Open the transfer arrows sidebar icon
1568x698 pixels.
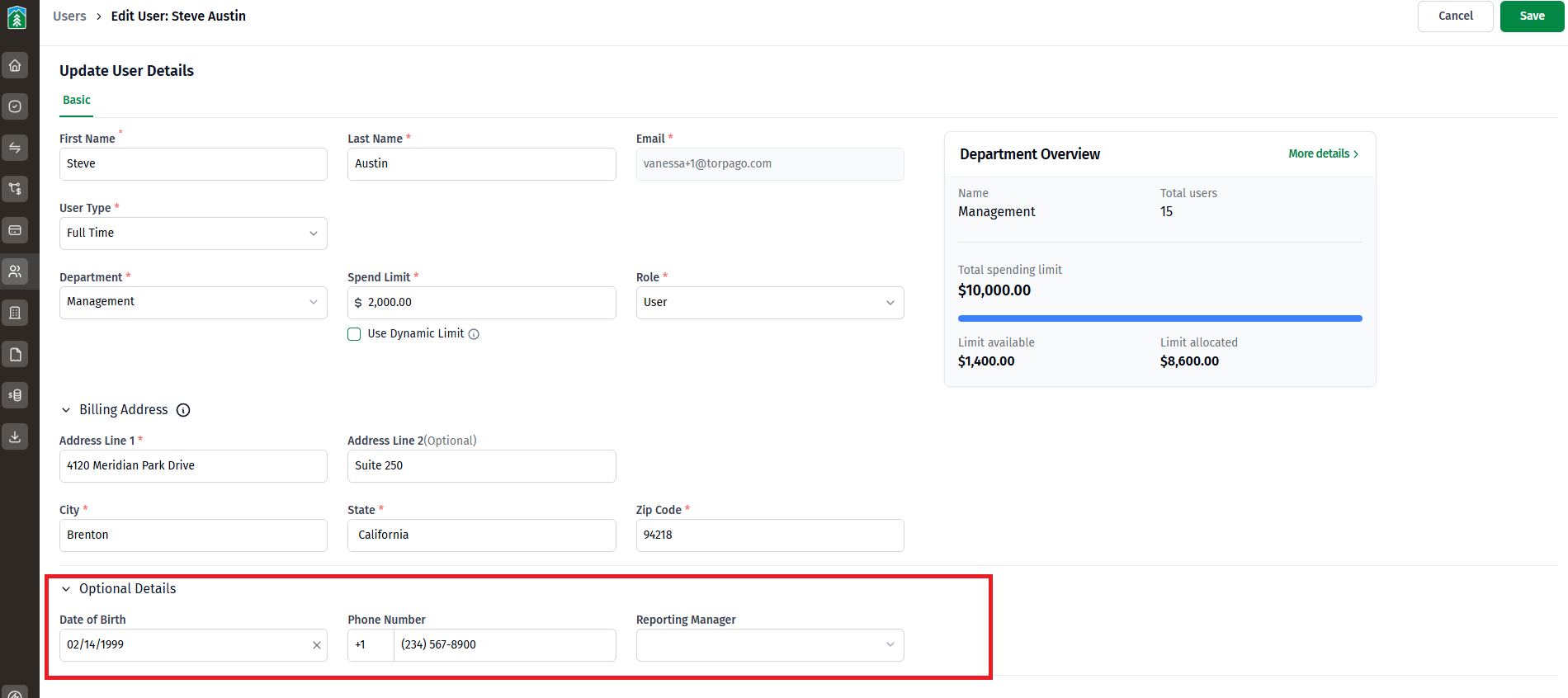(x=15, y=148)
